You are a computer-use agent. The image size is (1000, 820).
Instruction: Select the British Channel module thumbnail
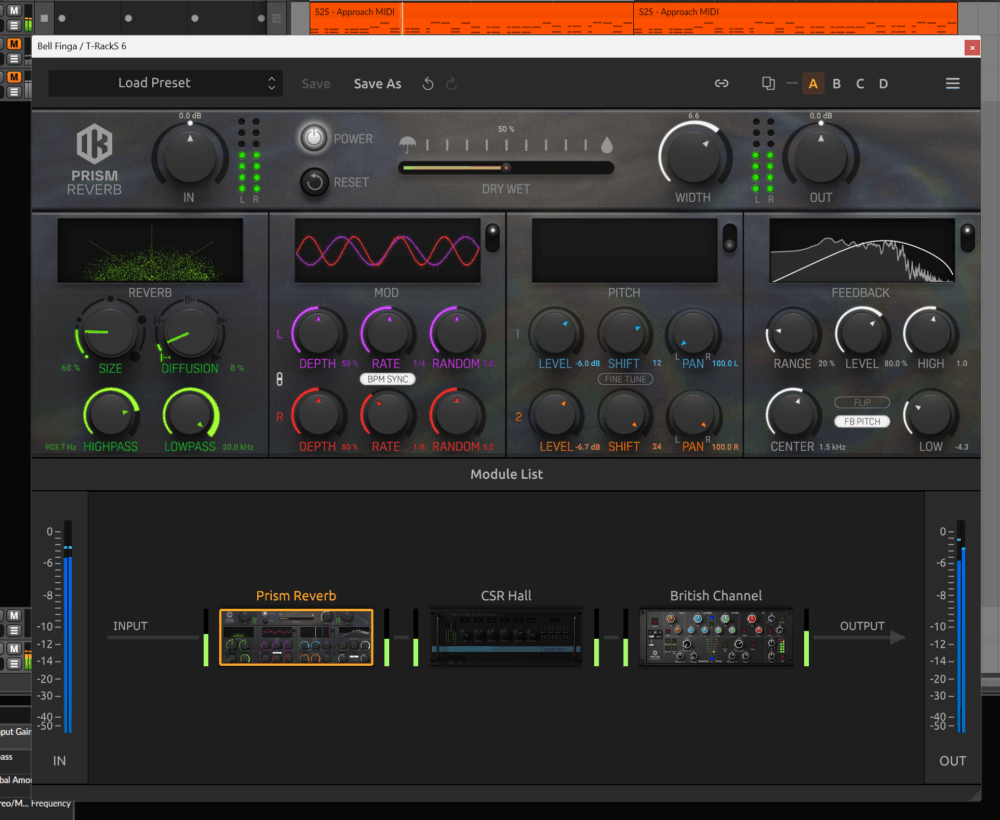click(716, 637)
